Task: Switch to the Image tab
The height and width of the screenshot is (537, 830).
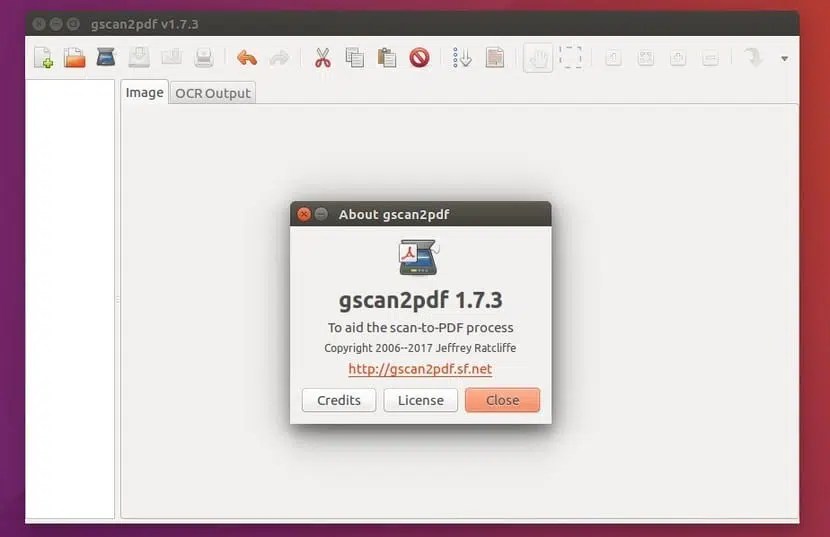Action: [145, 93]
